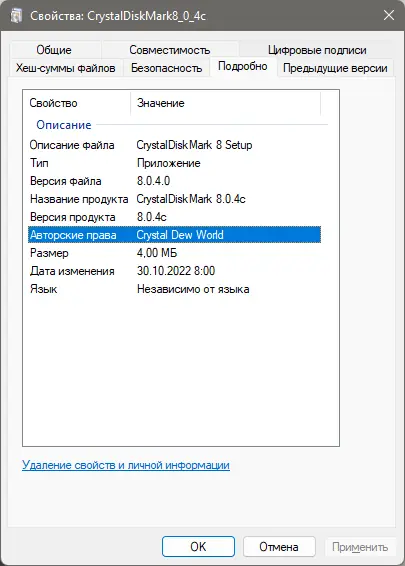Viewport: 405px width, 566px height.
Task: Click the Применить button
Action: [360, 547]
